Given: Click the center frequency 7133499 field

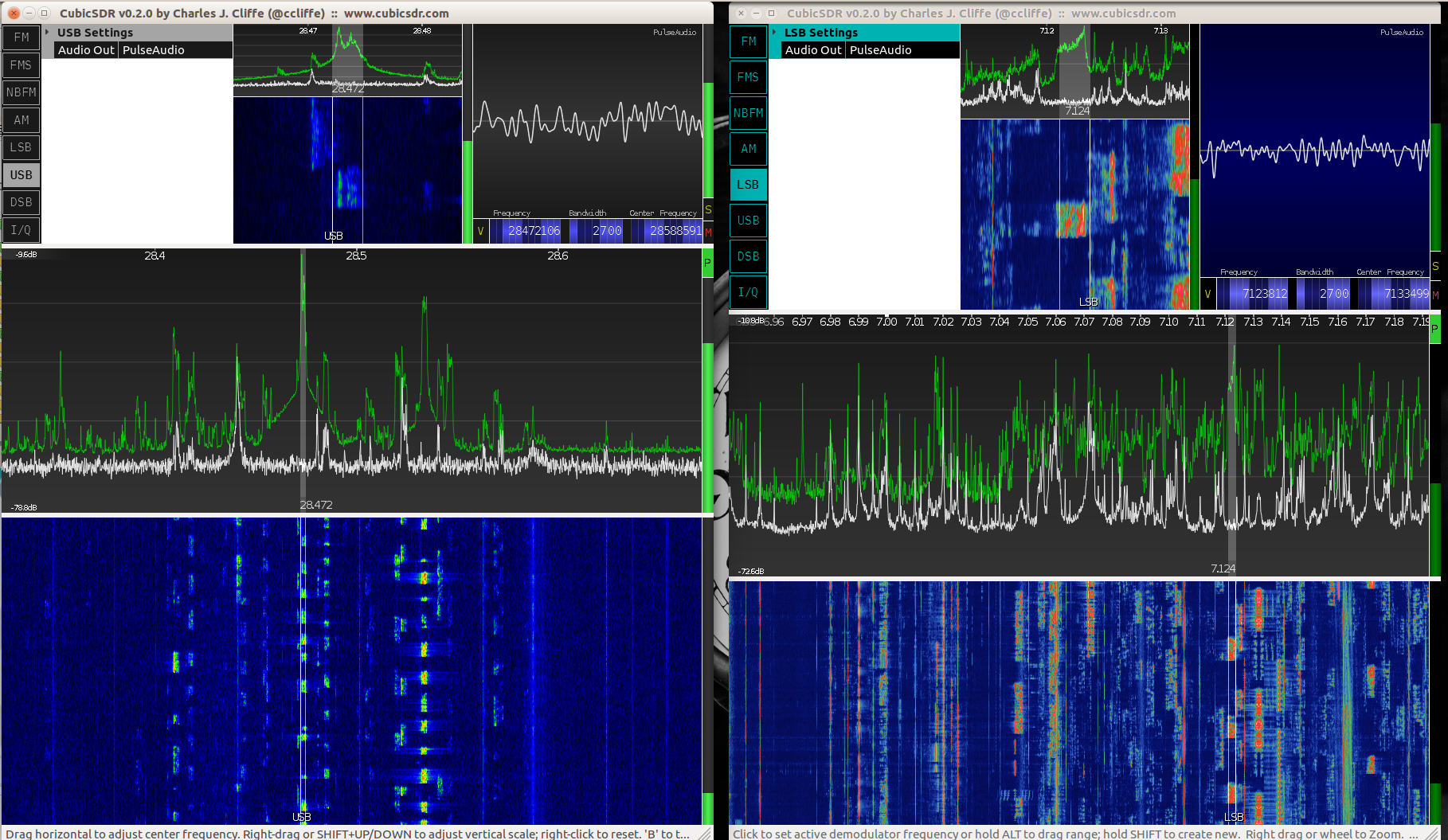Looking at the screenshot, I should point(1406,294).
